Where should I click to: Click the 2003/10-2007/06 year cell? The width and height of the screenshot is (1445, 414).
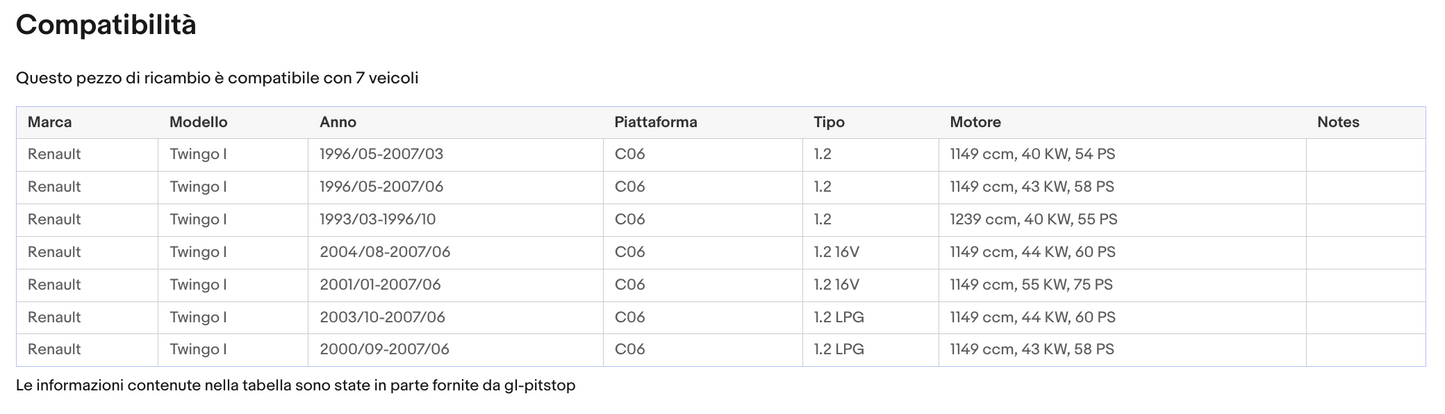click(x=382, y=317)
